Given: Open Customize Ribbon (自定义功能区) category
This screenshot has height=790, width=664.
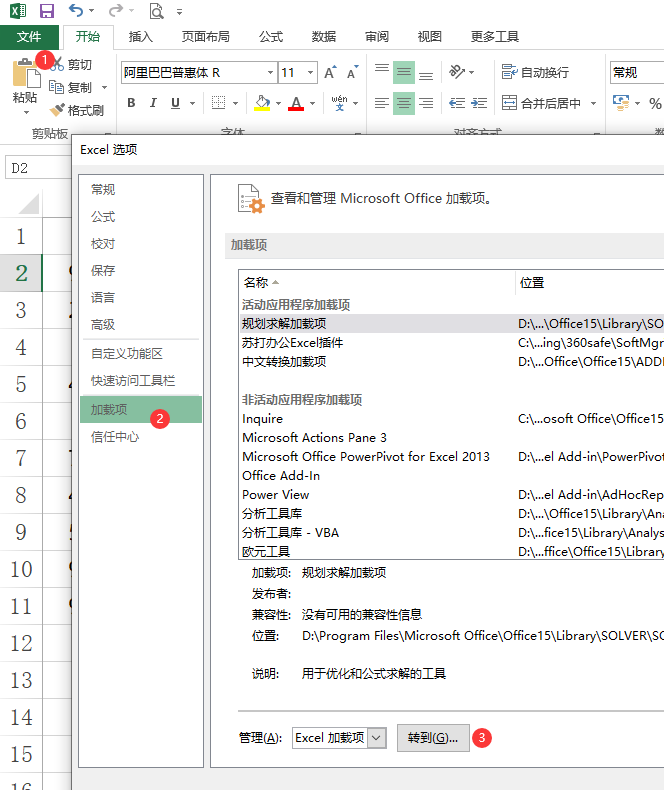Looking at the screenshot, I should click(x=141, y=354).
